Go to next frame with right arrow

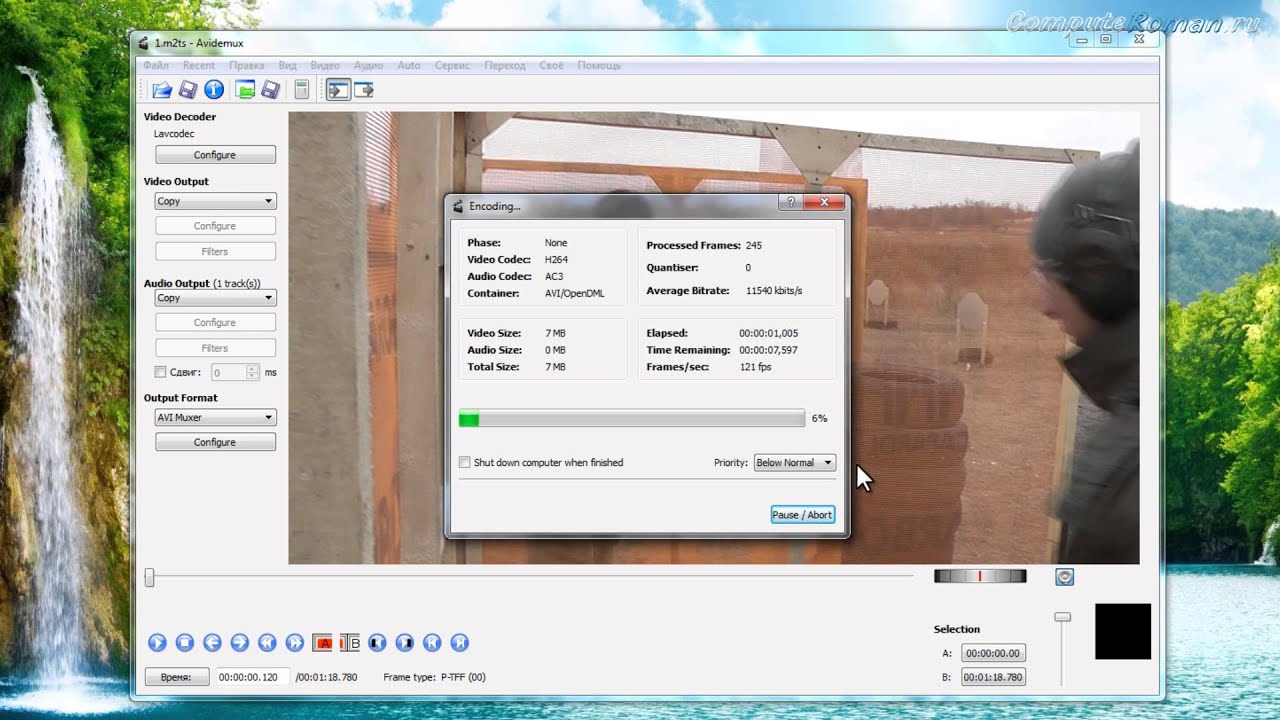pyautogui.click(x=239, y=643)
